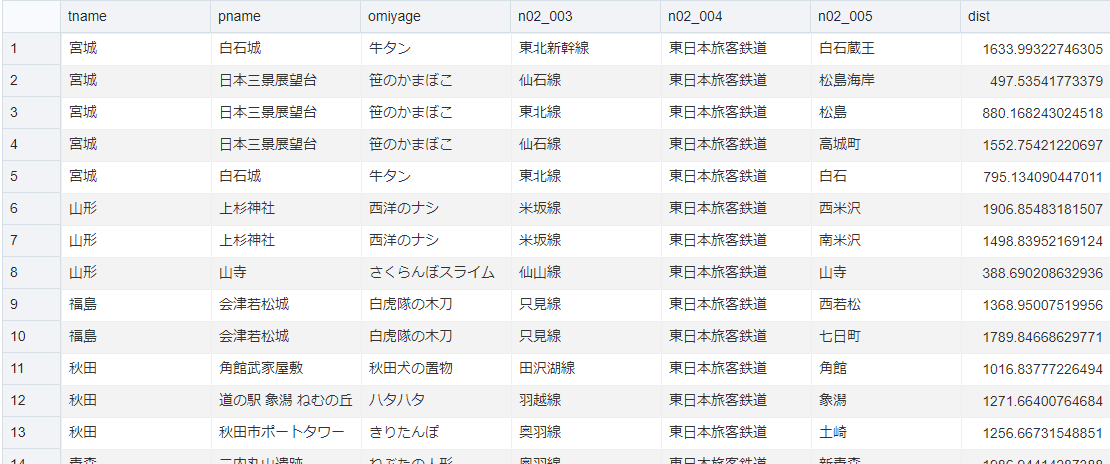
Task: Click the omiyage column header
Action: tap(435, 16)
